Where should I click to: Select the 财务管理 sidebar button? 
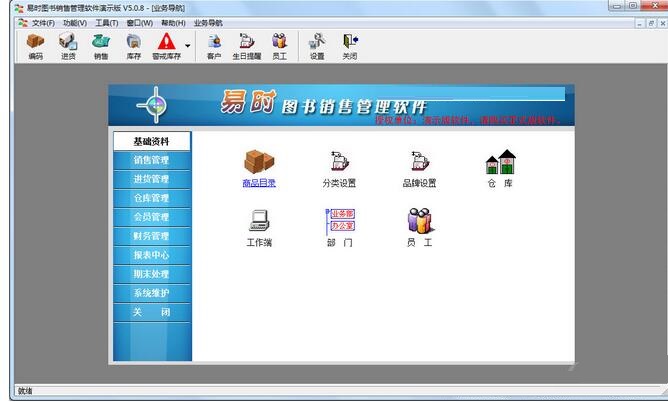[x=152, y=236]
